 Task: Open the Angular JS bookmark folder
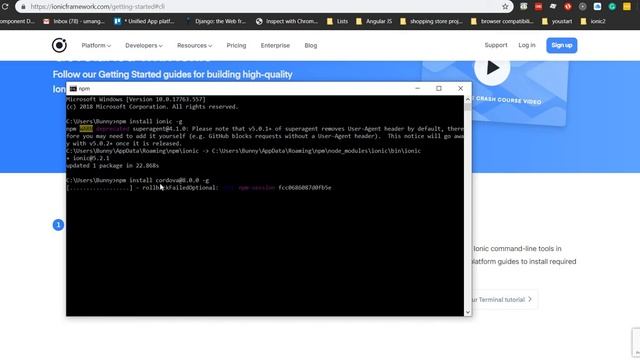click(x=374, y=21)
